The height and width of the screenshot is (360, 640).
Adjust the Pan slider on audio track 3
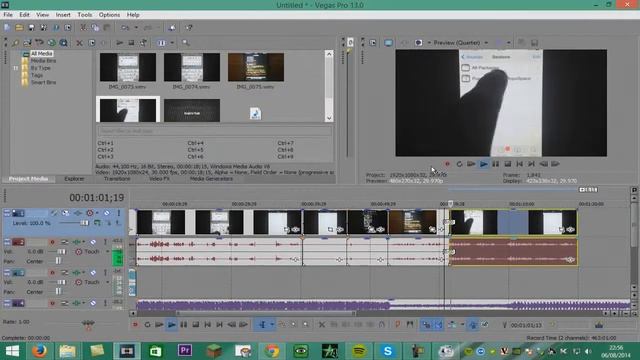pos(58,292)
